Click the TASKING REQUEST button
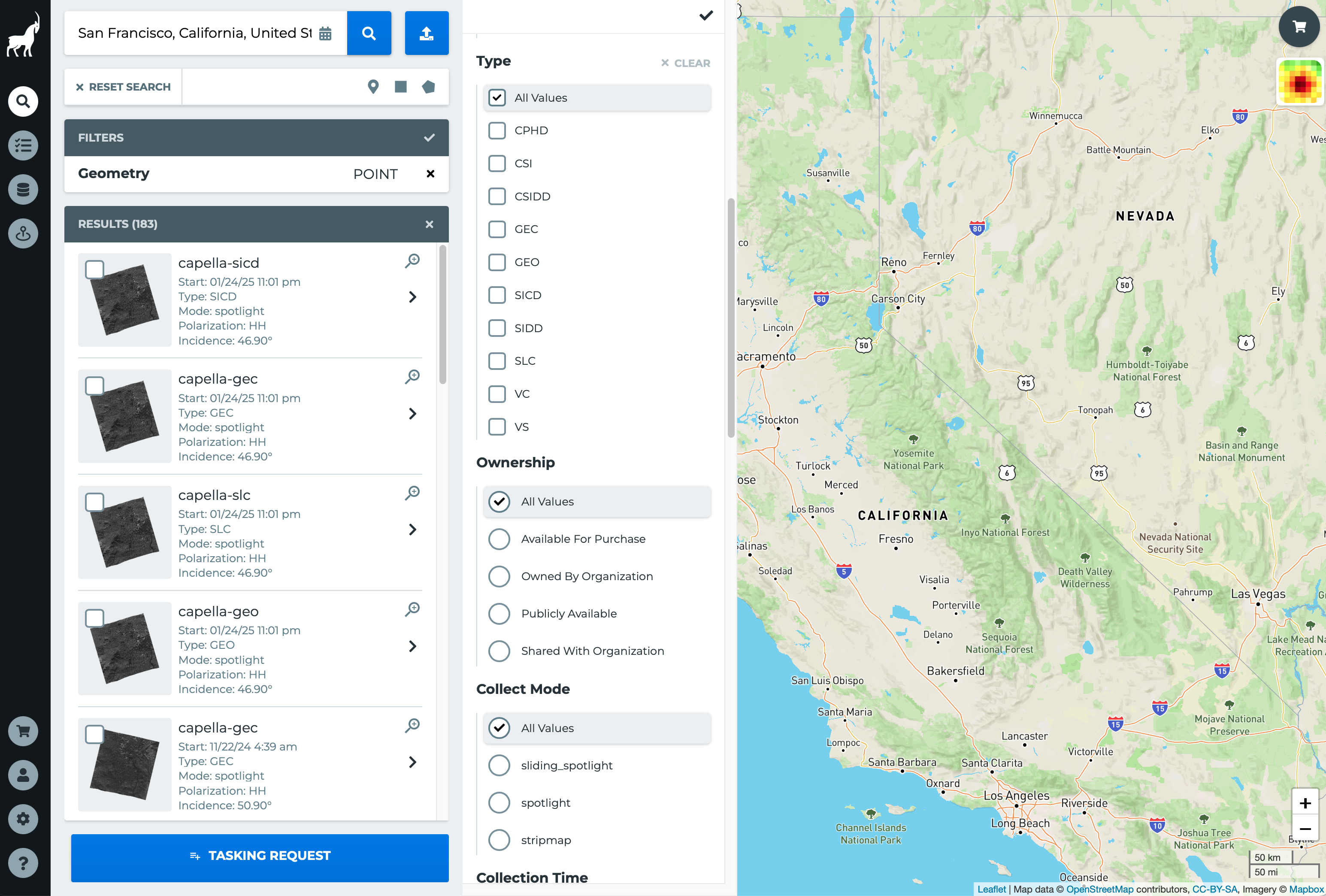The height and width of the screenshot is (896, 1326). pos(260,858)
